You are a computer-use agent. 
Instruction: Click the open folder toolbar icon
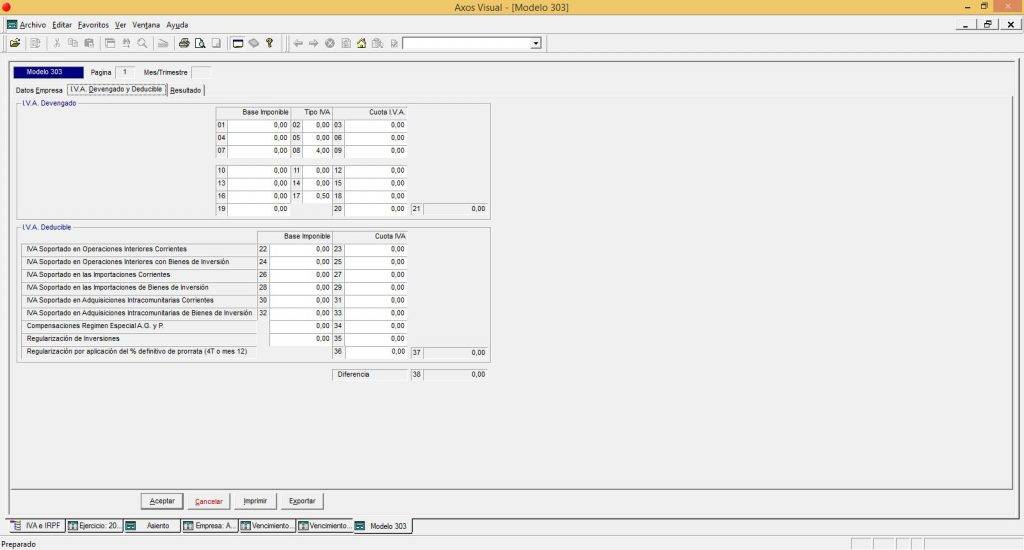click(14, 43)
